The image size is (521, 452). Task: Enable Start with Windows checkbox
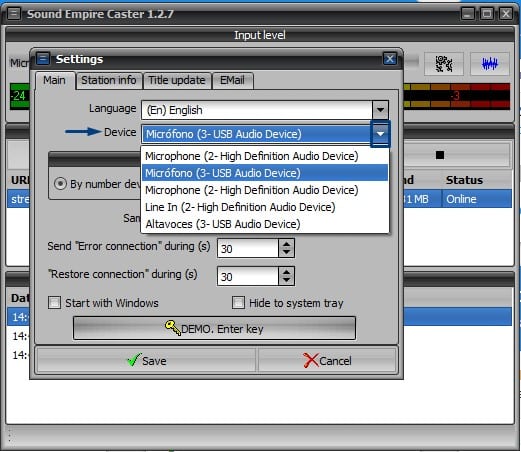click(x=54, y=303)
